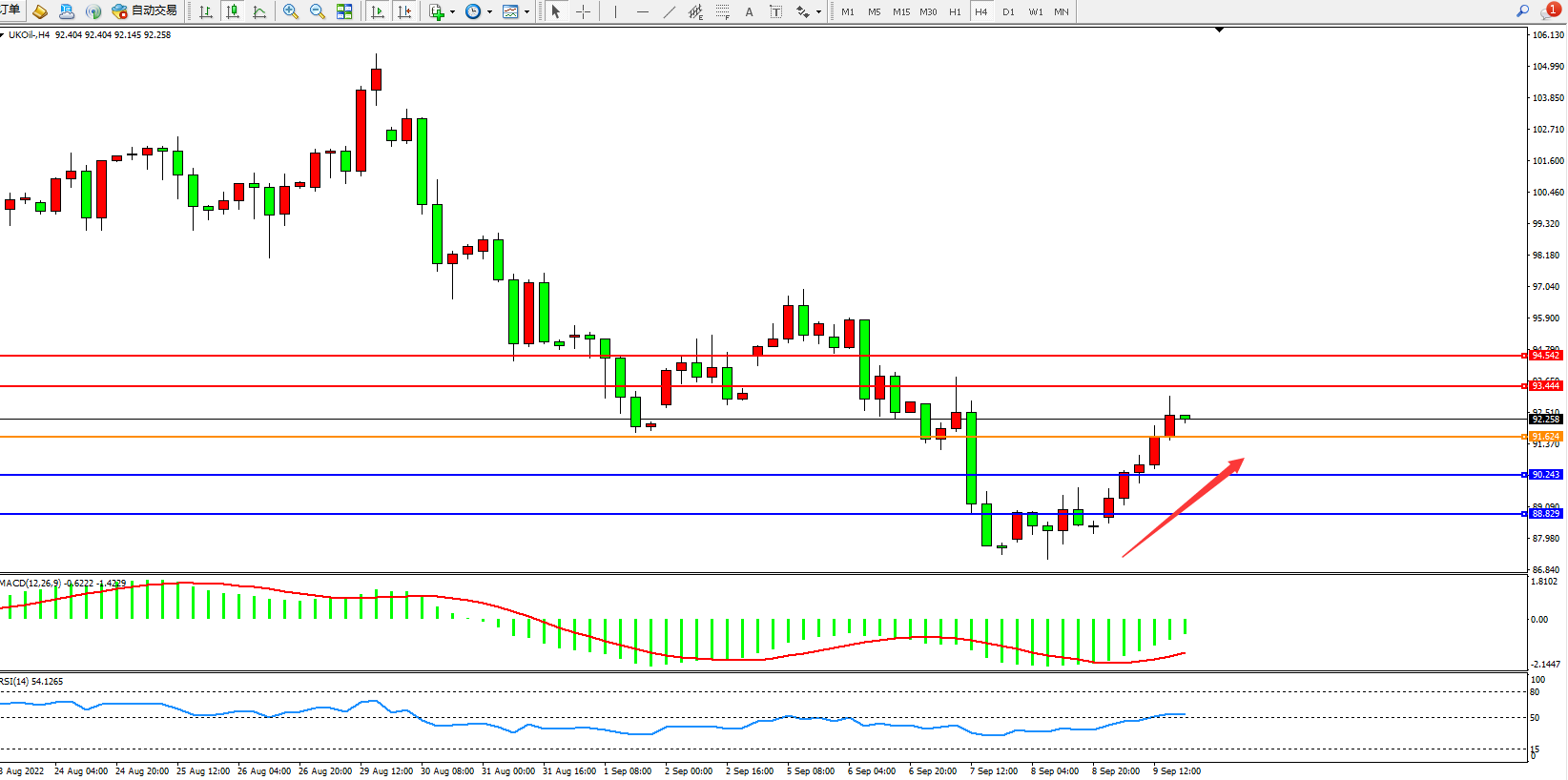
Task: Open the search magnifier at top right
Action: click(1522, 11)
